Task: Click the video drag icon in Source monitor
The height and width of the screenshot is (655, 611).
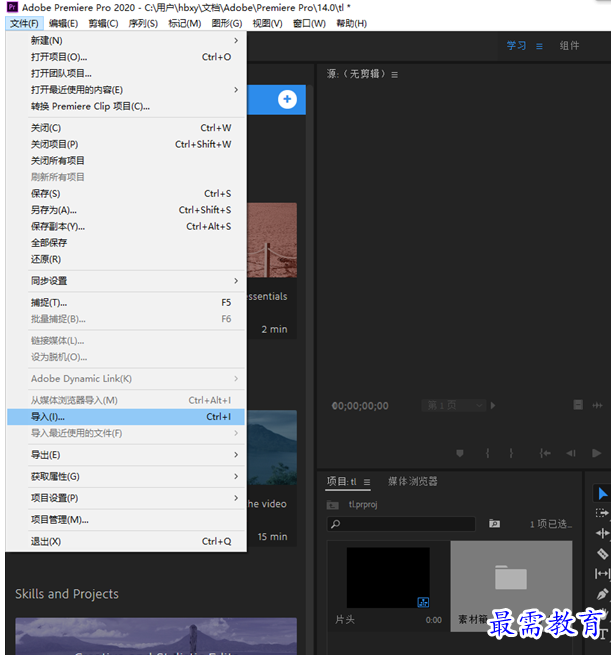Action: [578, 405]
